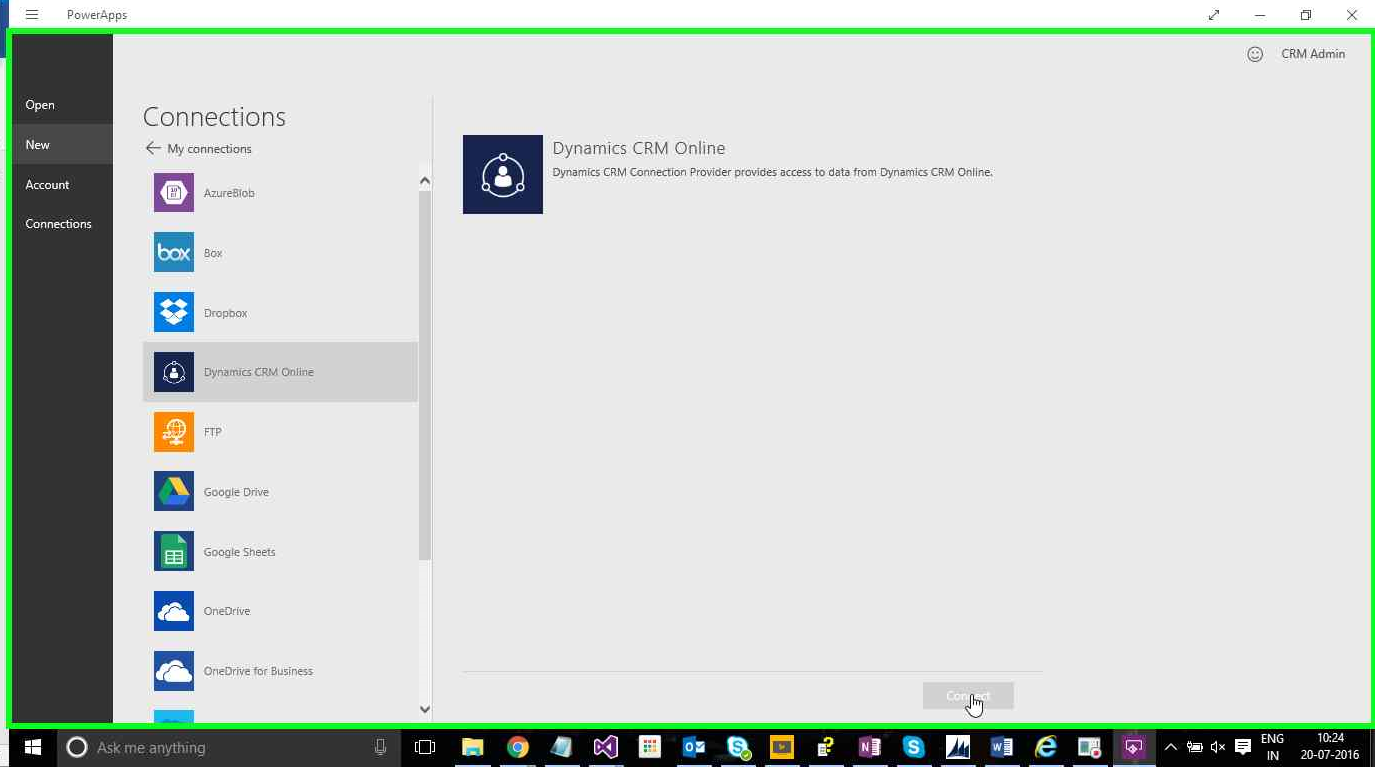Toggle the full-screen expand arrows in title bar
1375x767 pixels.
1213,15
